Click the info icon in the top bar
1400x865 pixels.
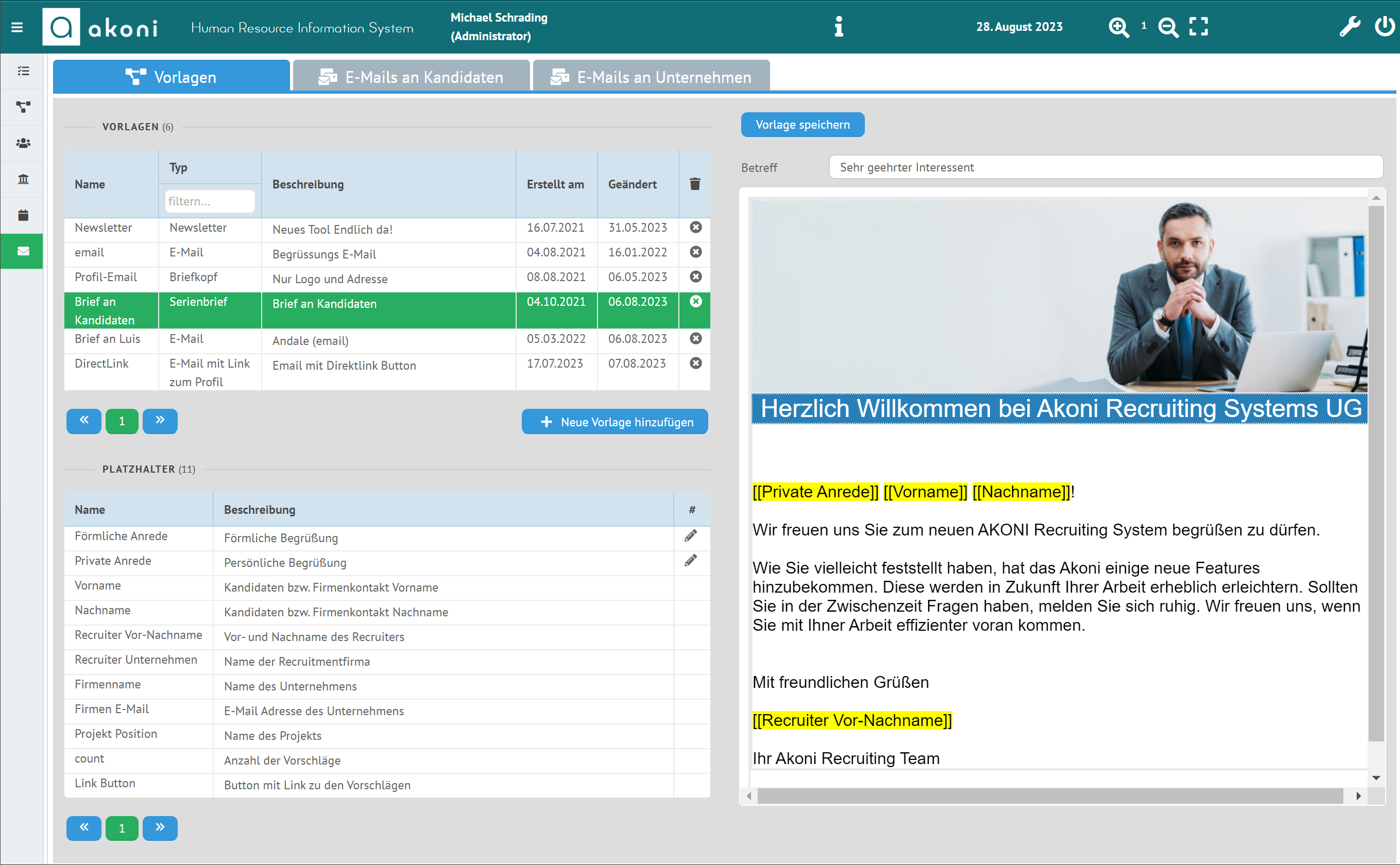pyautogui.click(x=839, y=25)
